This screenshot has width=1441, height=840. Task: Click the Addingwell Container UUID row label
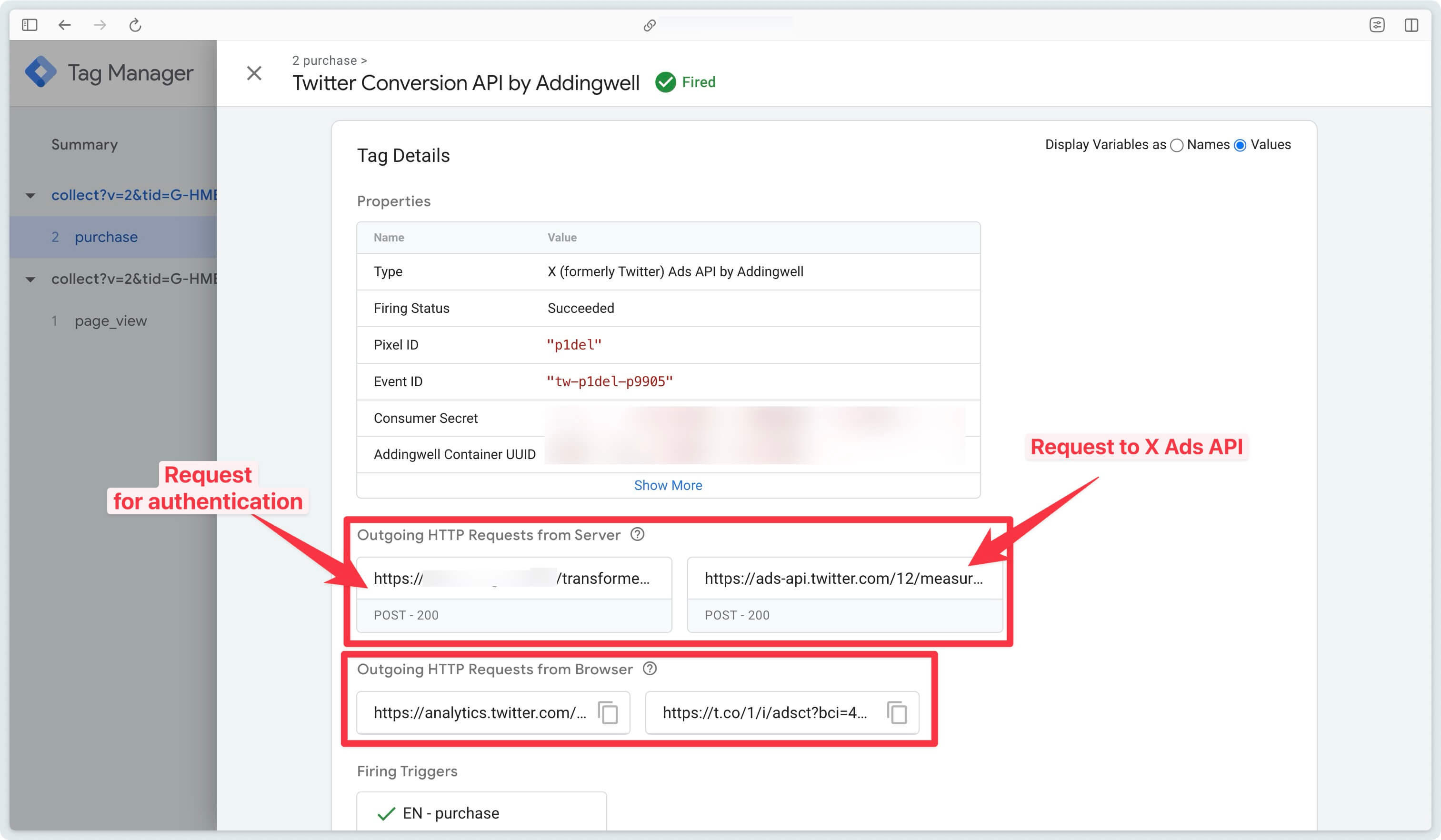coord(455,454)
